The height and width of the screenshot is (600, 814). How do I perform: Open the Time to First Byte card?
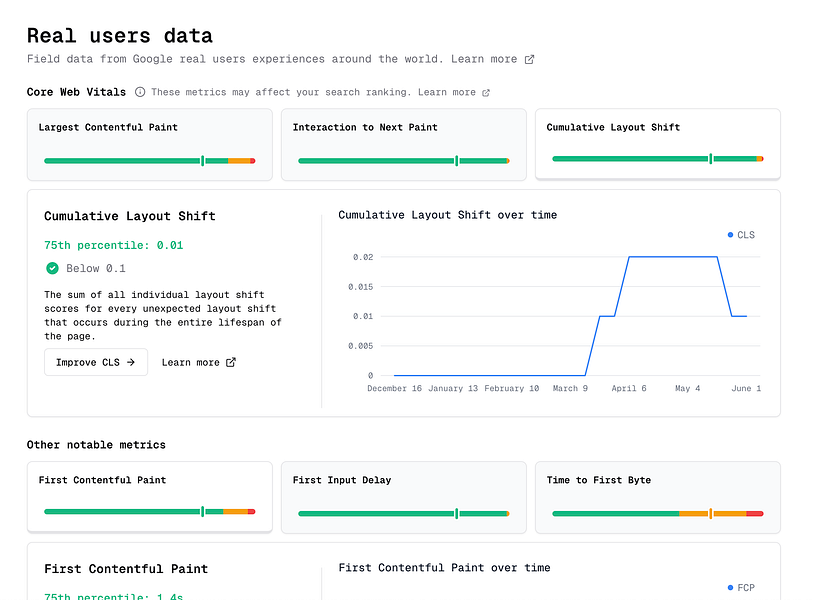[x=657, y=497]
